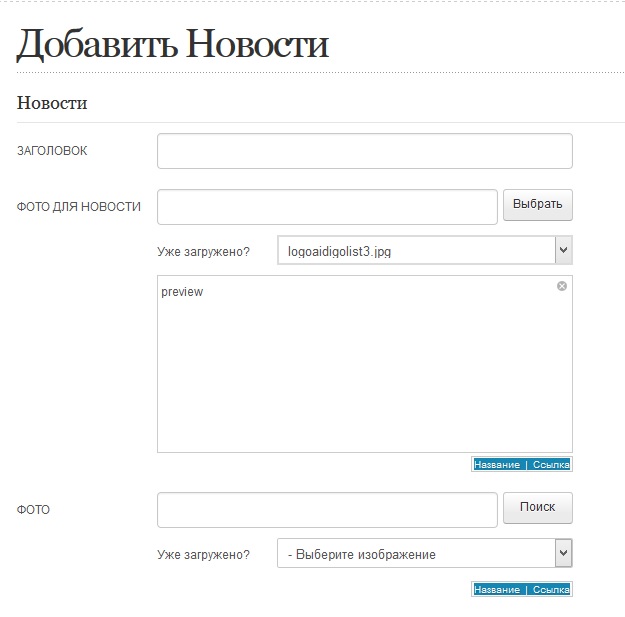625x617 pixels.
Task: Expand the 'Выберите изображение' dropdown arrow
Action: click(563, 553)
